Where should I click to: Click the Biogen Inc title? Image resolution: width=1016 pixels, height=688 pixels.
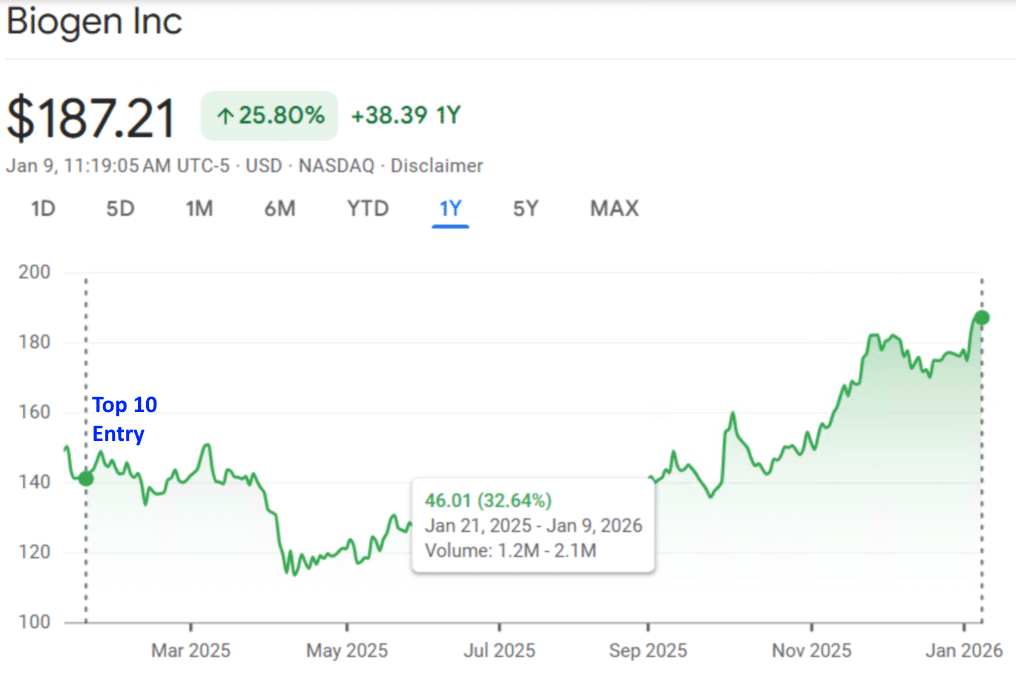coord(95,22)
